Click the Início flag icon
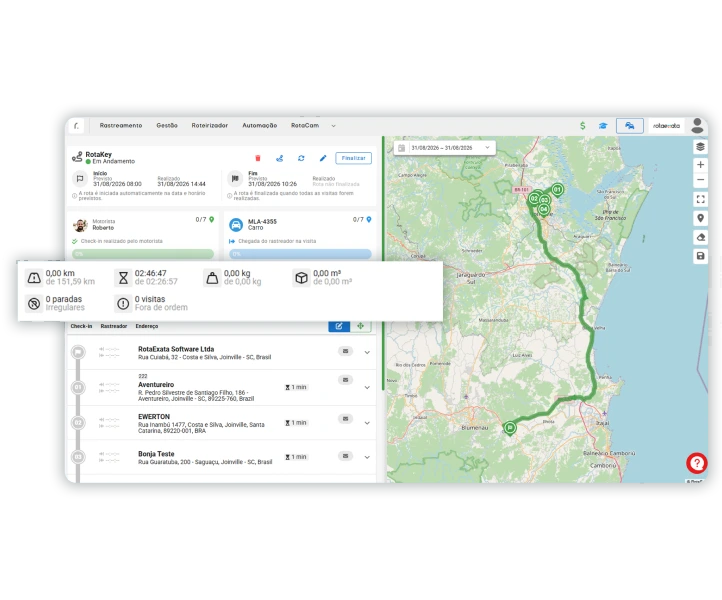Viewport: 722px width, 600px height. point(80,179)
